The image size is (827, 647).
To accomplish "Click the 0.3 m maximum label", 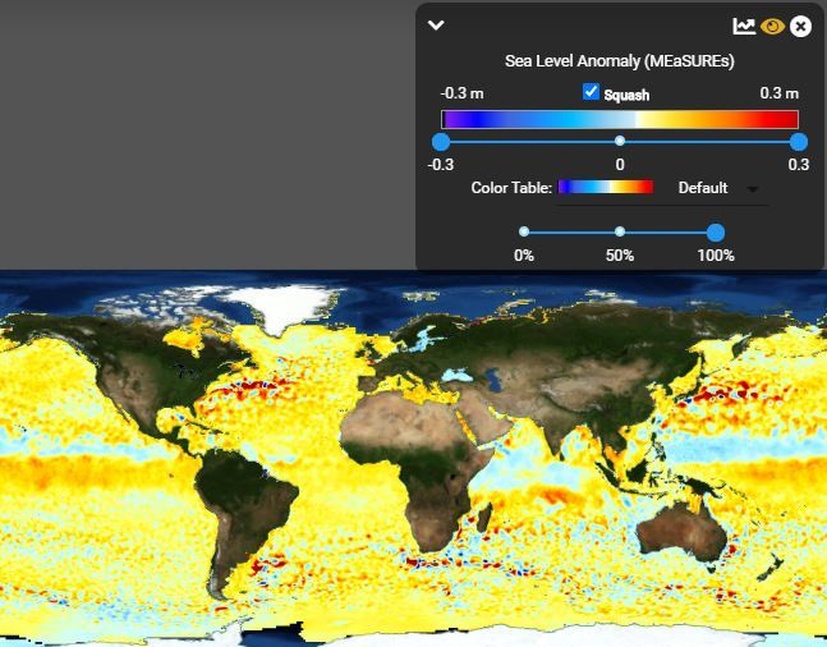I will tap(779, 93).
